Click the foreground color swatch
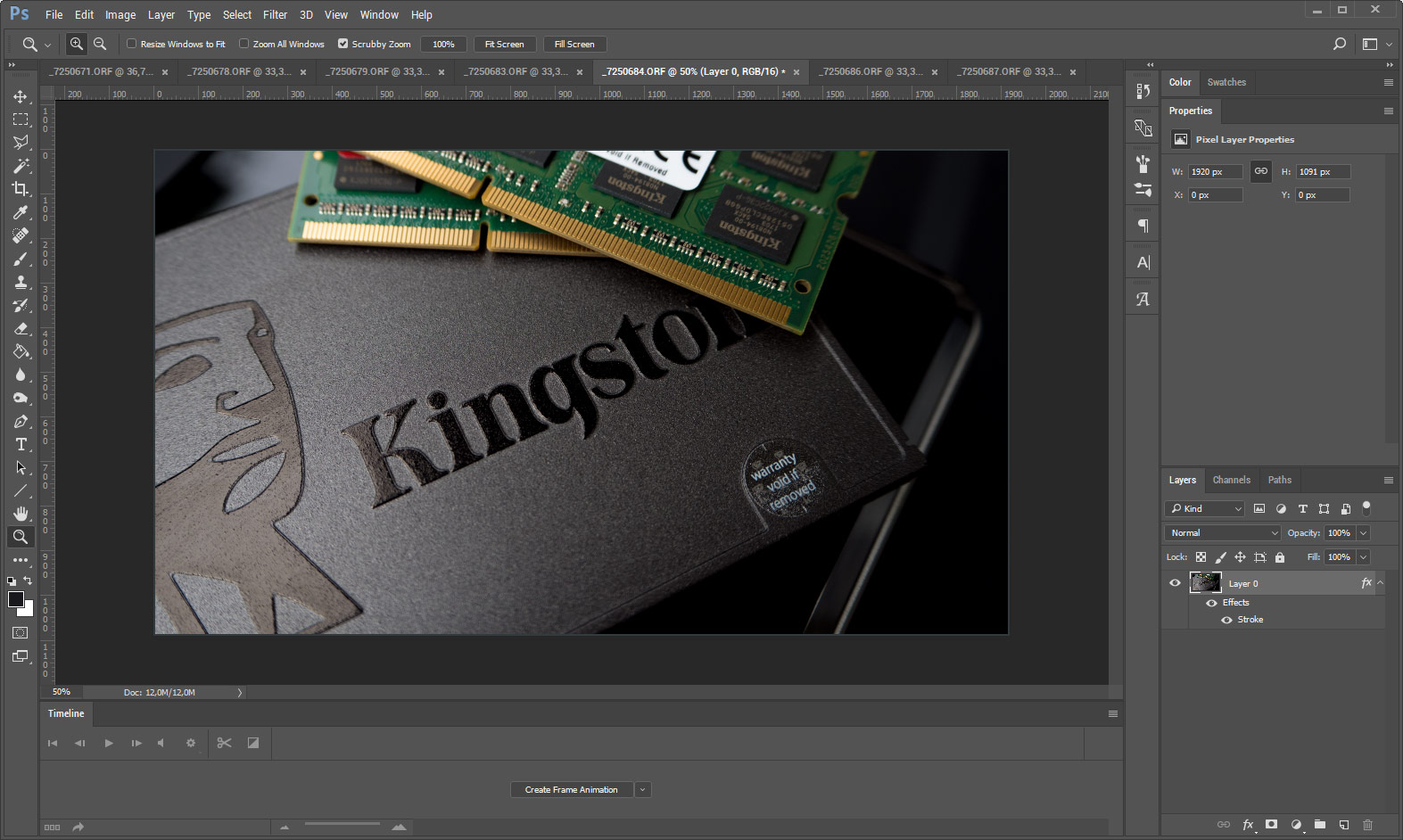Screen dimensions: 1403x840 pyautogui.click(x=15, y=599)
